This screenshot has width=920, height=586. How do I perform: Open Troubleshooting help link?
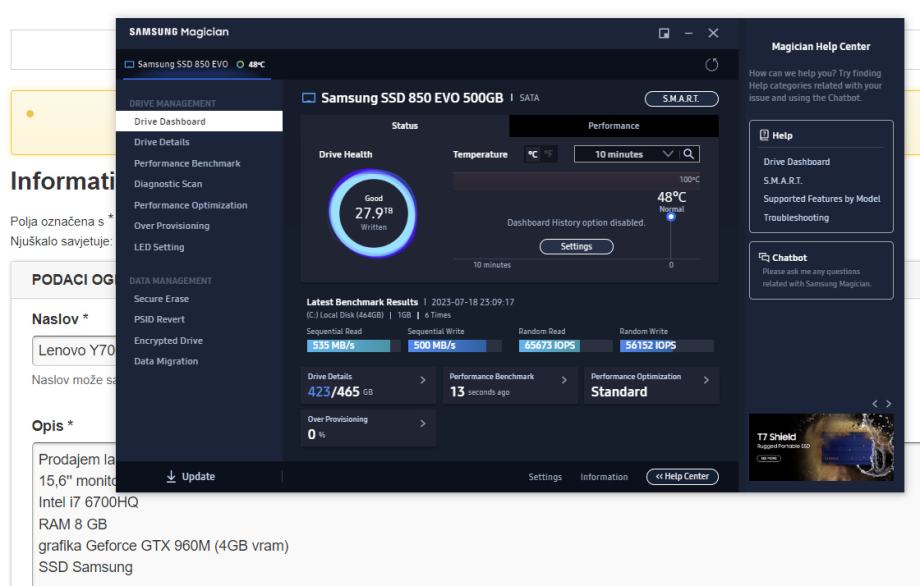tap(796, 217)
